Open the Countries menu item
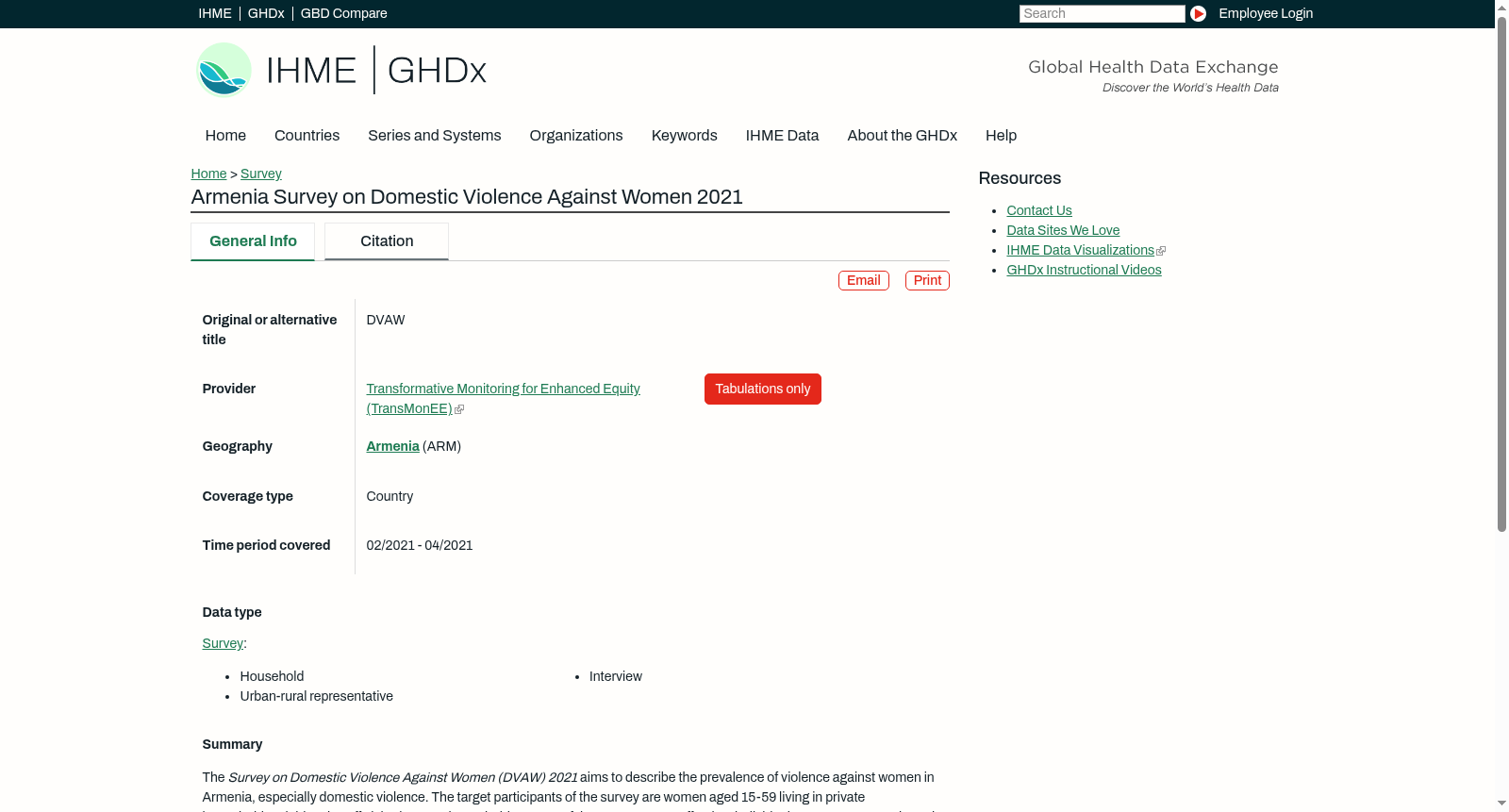Screen dimensions: 1509x812 [x=307, y=136]
